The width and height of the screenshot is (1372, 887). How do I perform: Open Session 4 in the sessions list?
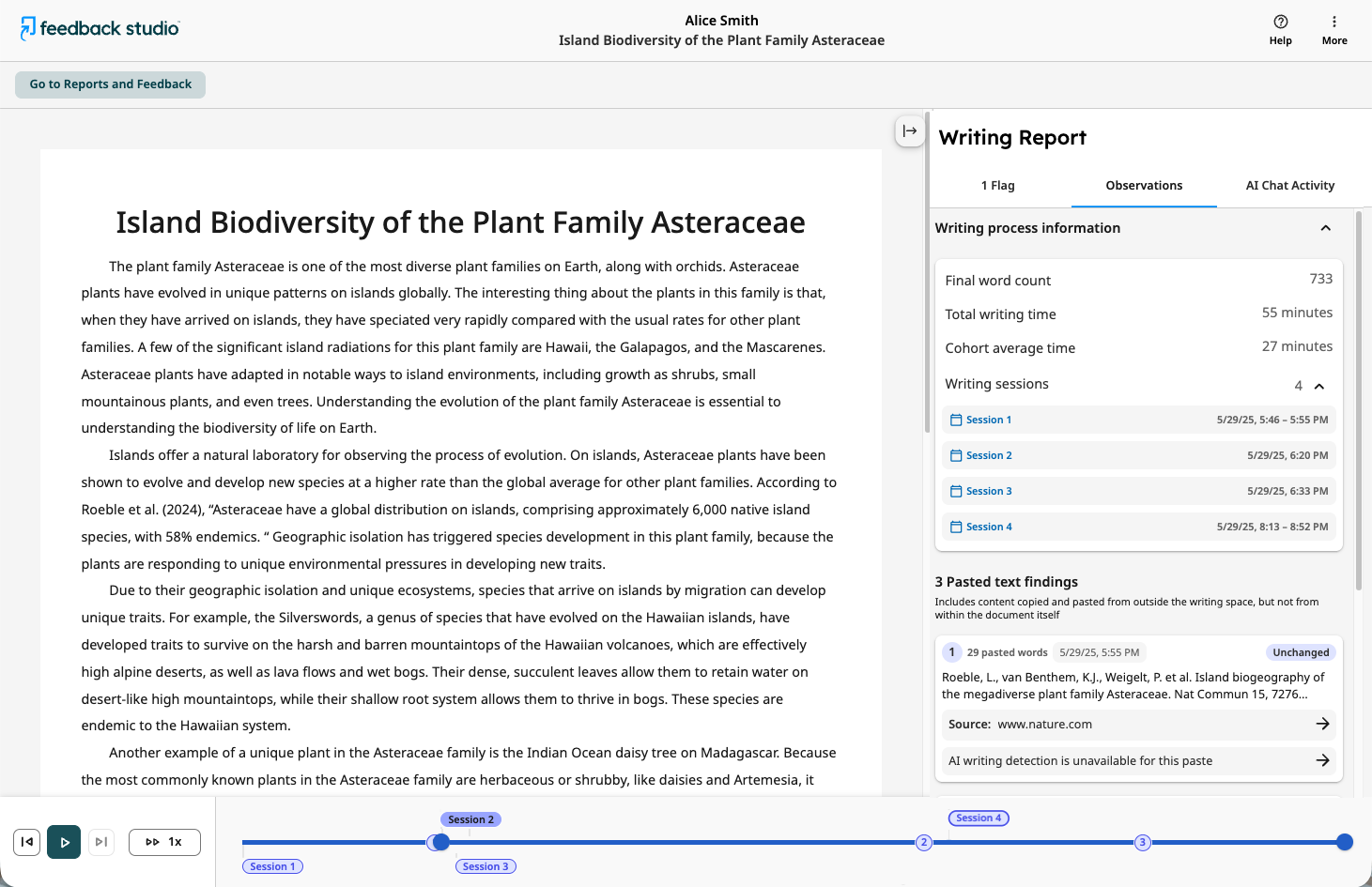[1138, 527]
